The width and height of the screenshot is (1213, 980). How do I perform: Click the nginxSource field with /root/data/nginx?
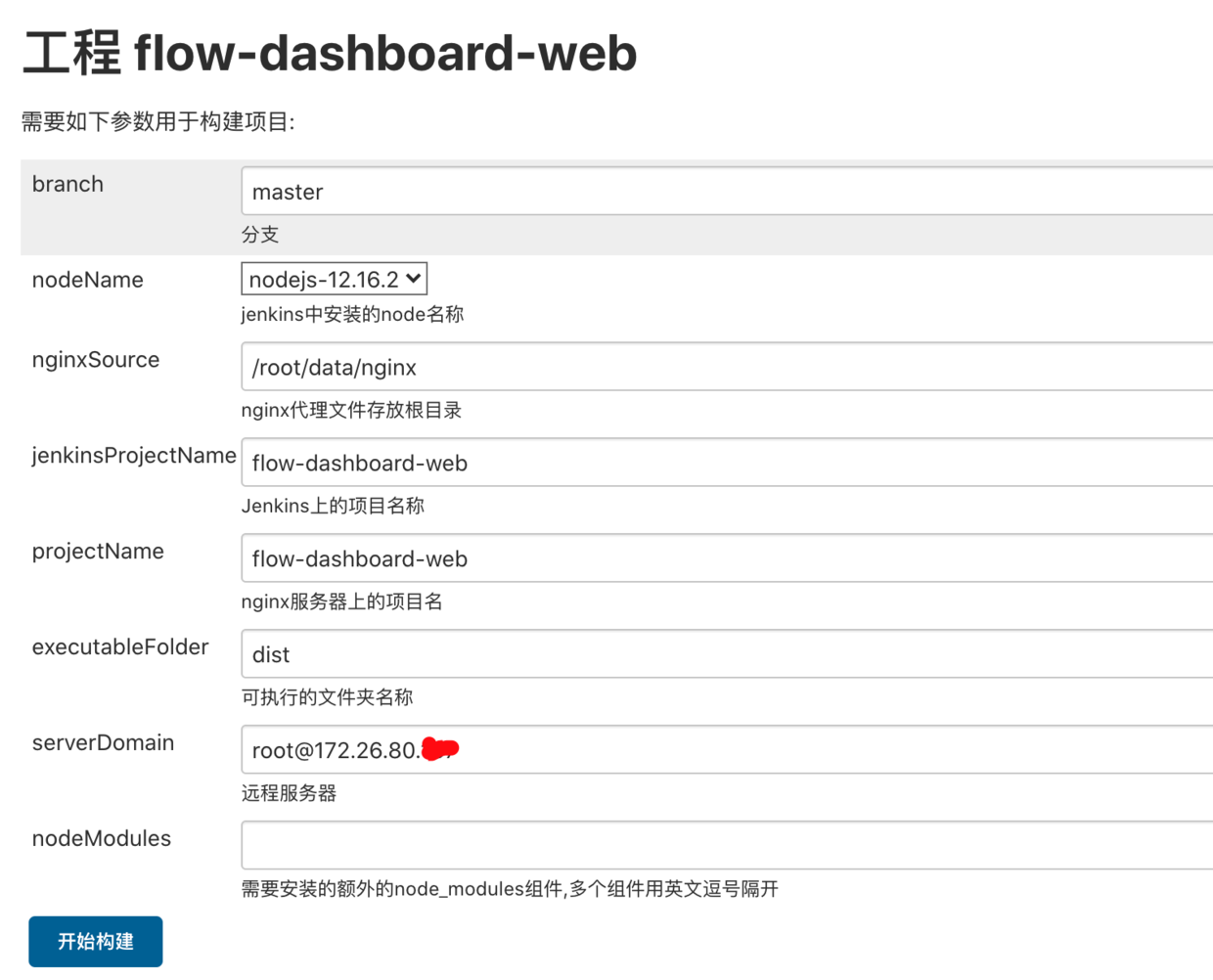(727, 367)
